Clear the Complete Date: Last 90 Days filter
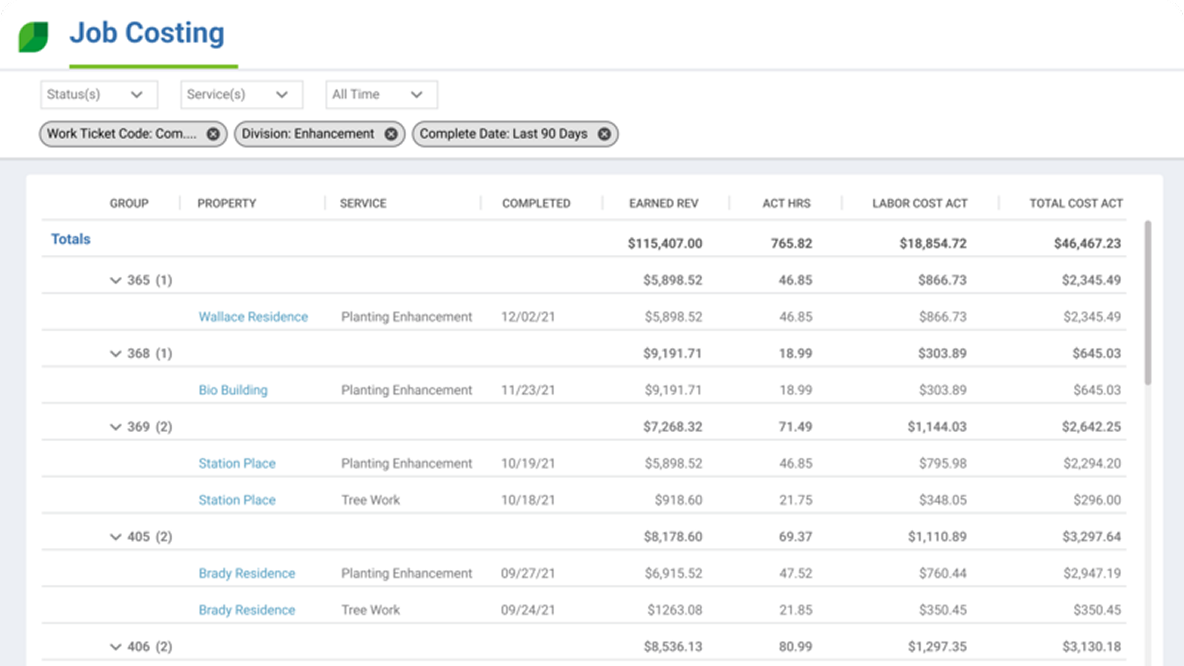Image resolution: width=1184 pixels, height=666 pixels. 604,134
